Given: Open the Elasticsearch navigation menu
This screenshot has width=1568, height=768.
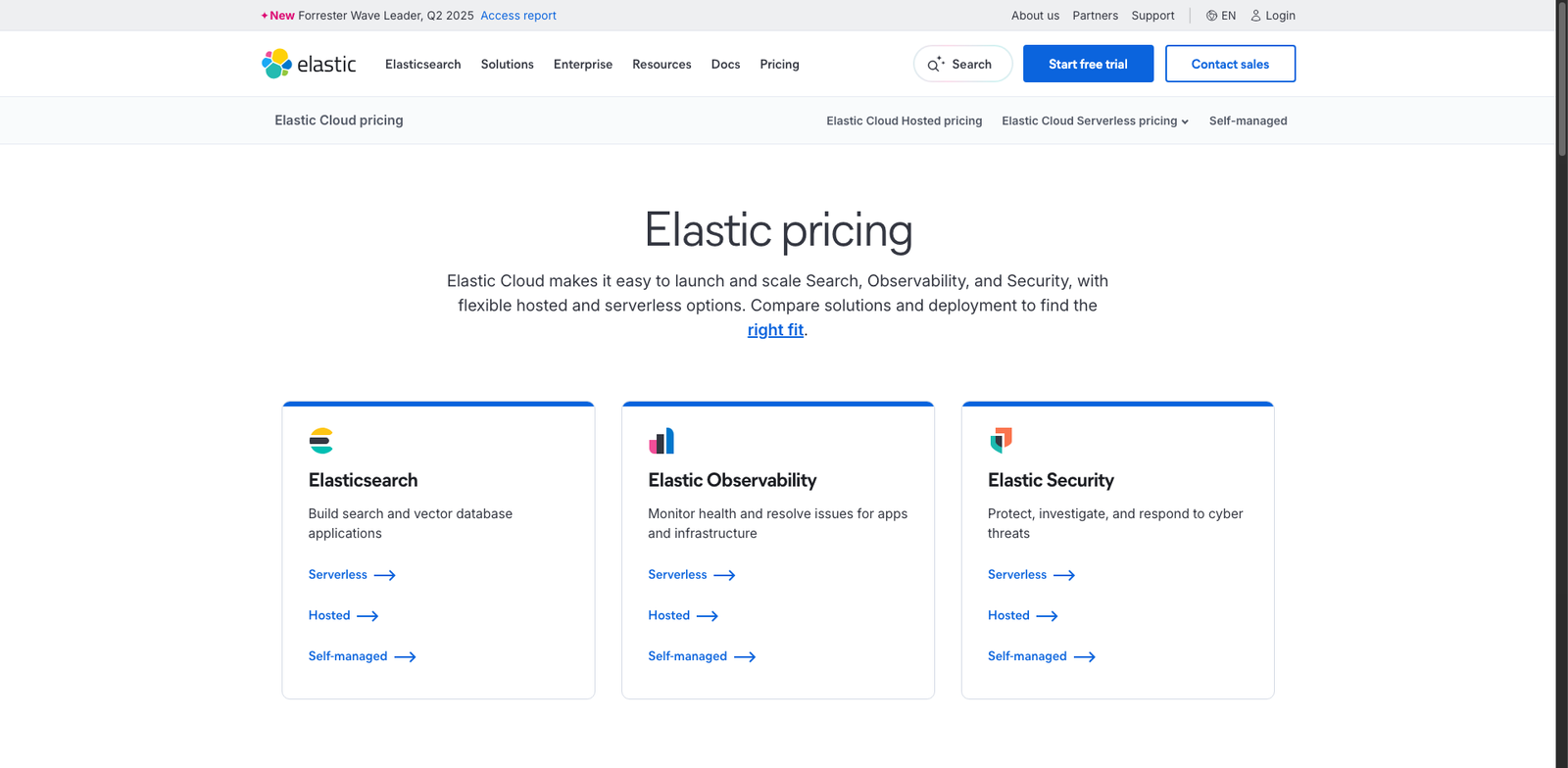Looking at the screenshot, I should point(422,65).
